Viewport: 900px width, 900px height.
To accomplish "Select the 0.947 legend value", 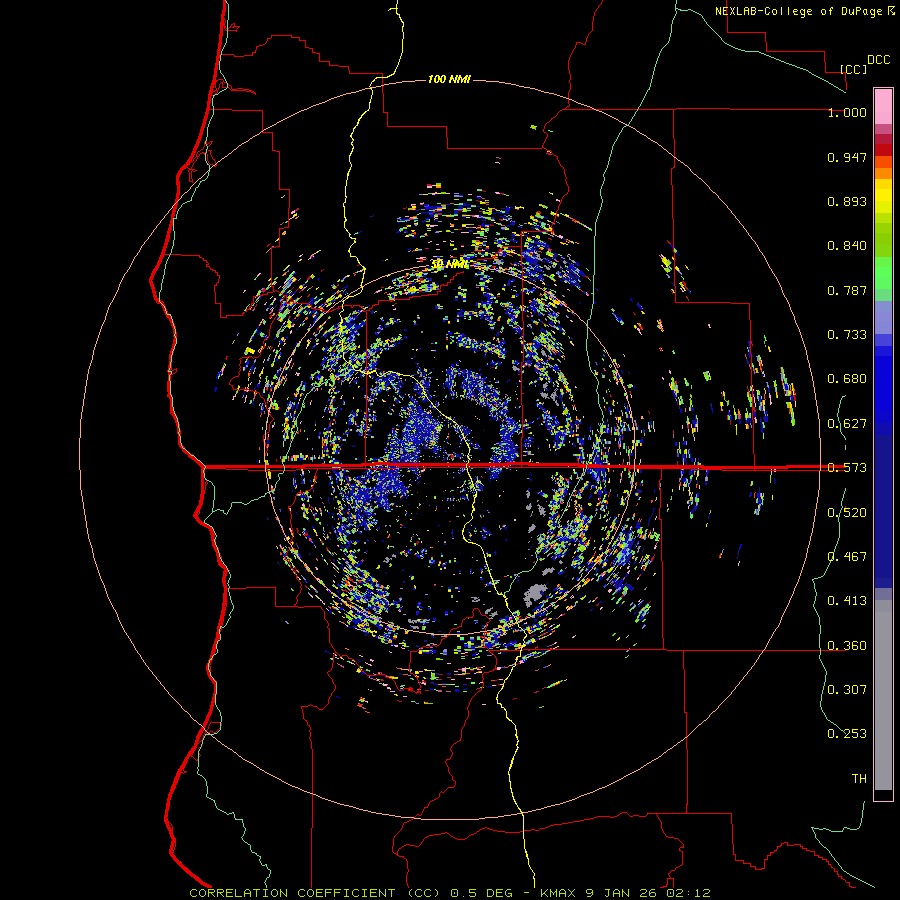I will [847, 157].
